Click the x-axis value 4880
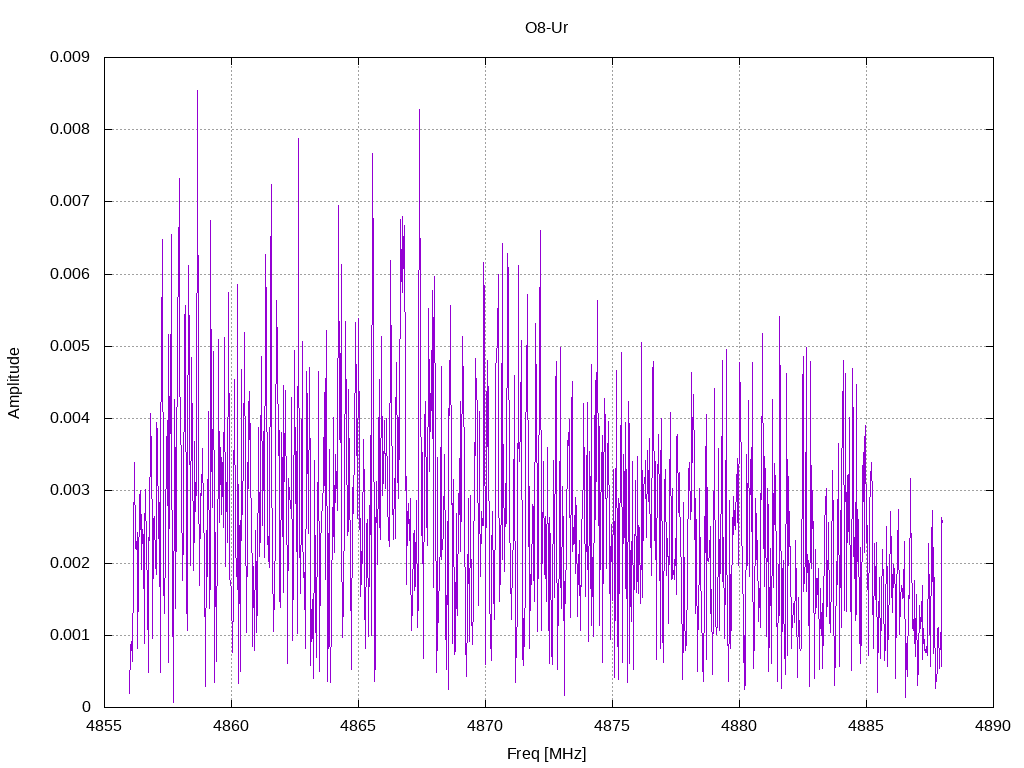Screen dimensions: 1024x768 click(739, 726)
